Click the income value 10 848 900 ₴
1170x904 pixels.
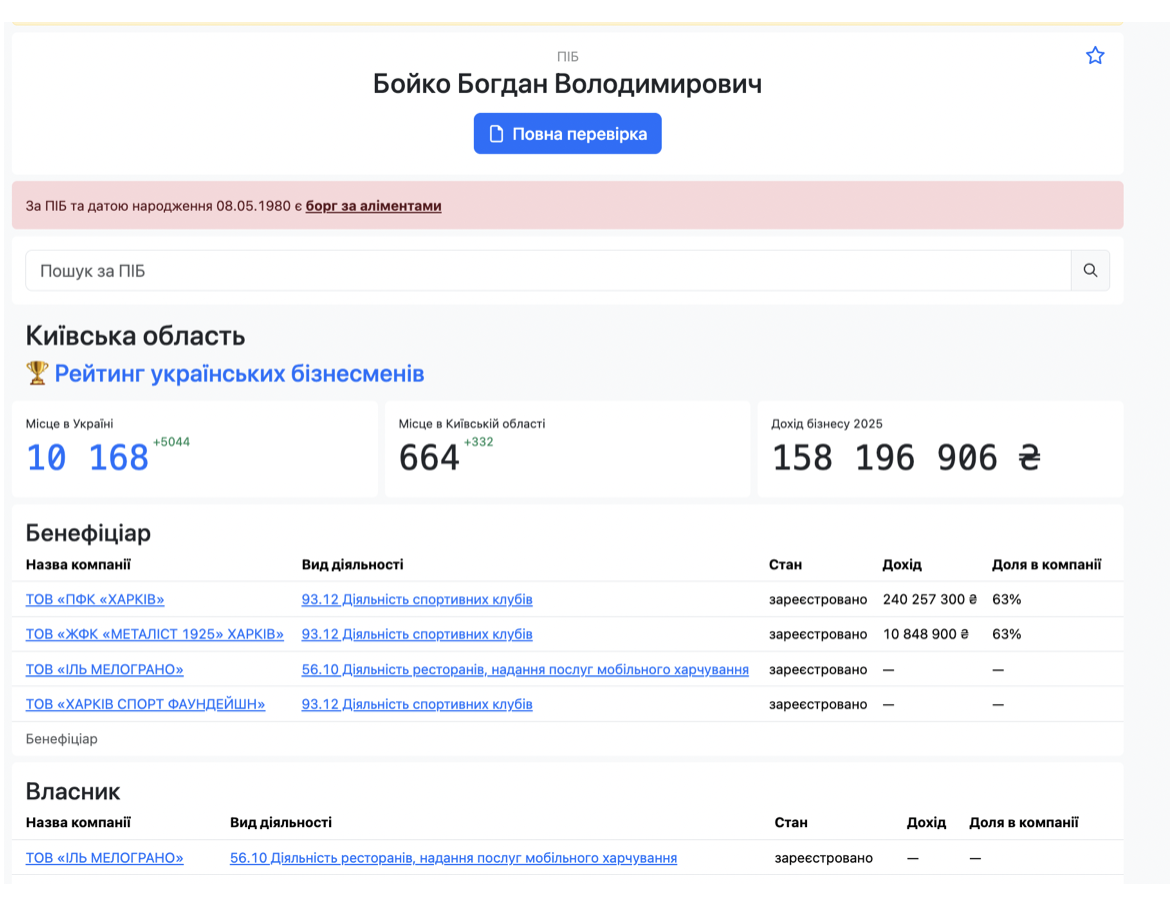tap(926, 634)
